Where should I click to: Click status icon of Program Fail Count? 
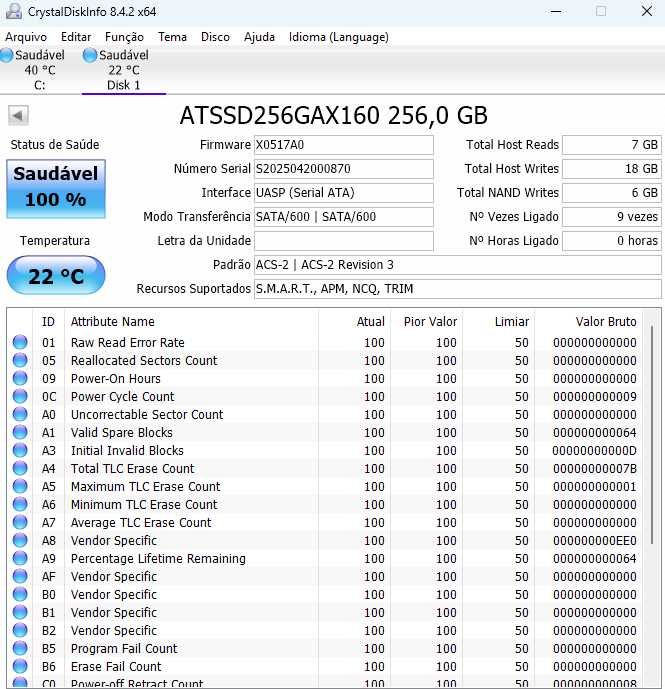[20, 649]
